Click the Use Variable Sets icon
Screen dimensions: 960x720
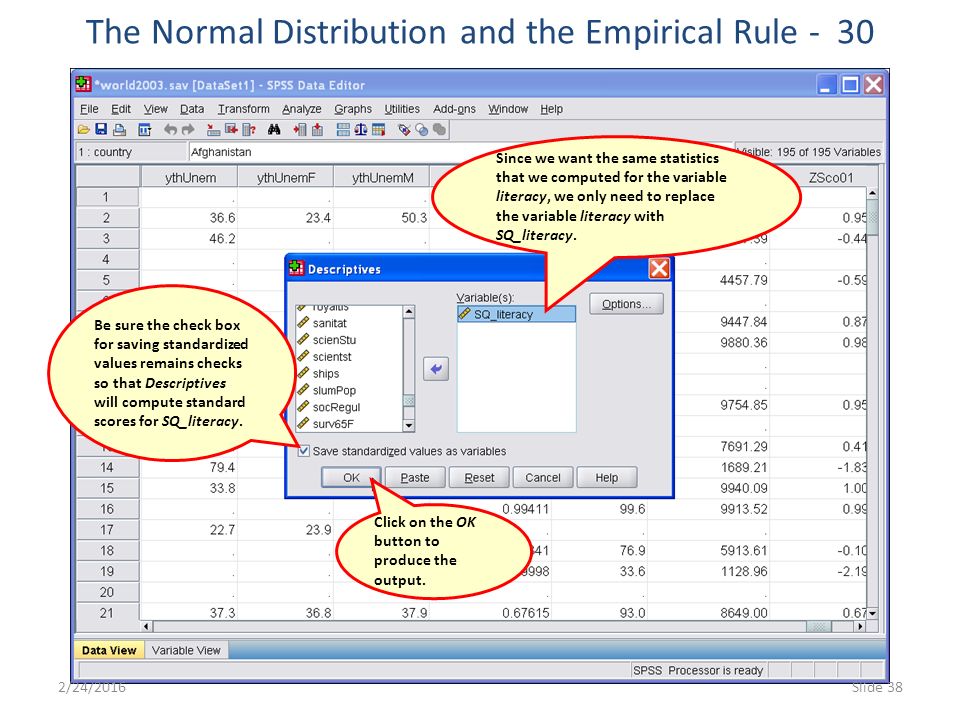(422, 129)
